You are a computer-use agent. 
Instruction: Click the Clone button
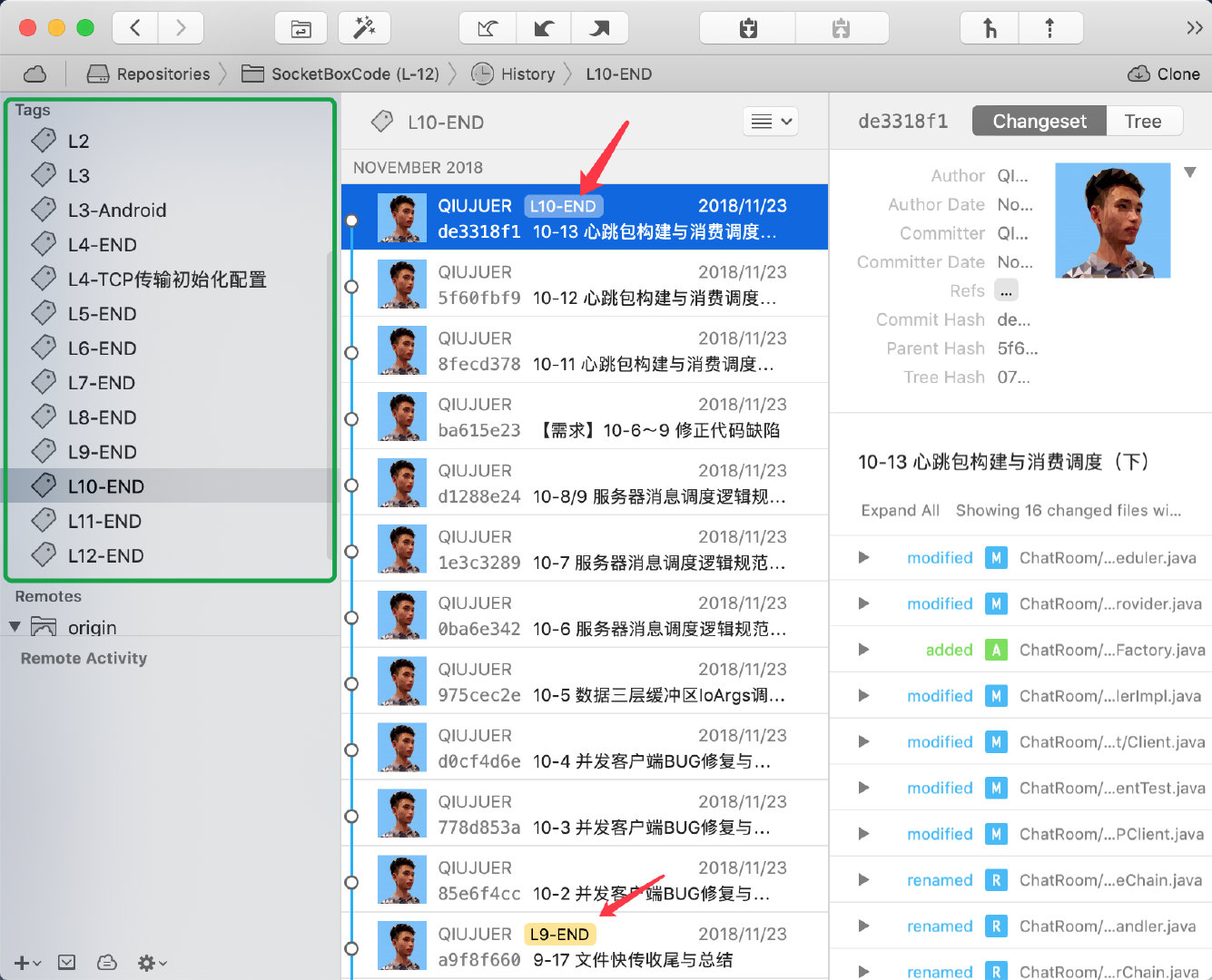(1164, 73)
